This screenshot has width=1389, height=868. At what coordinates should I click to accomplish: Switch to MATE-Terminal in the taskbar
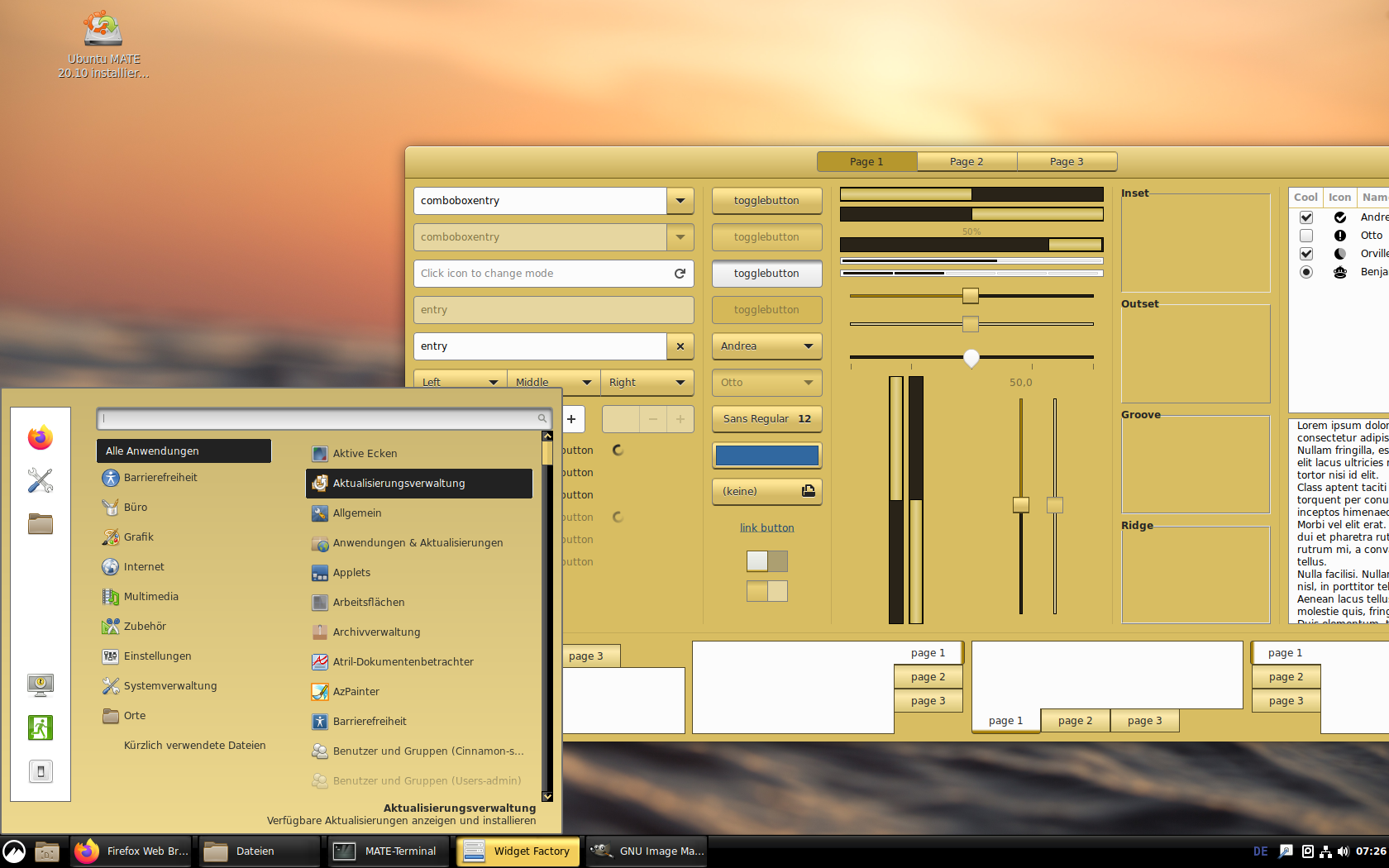tap(389, 851)
